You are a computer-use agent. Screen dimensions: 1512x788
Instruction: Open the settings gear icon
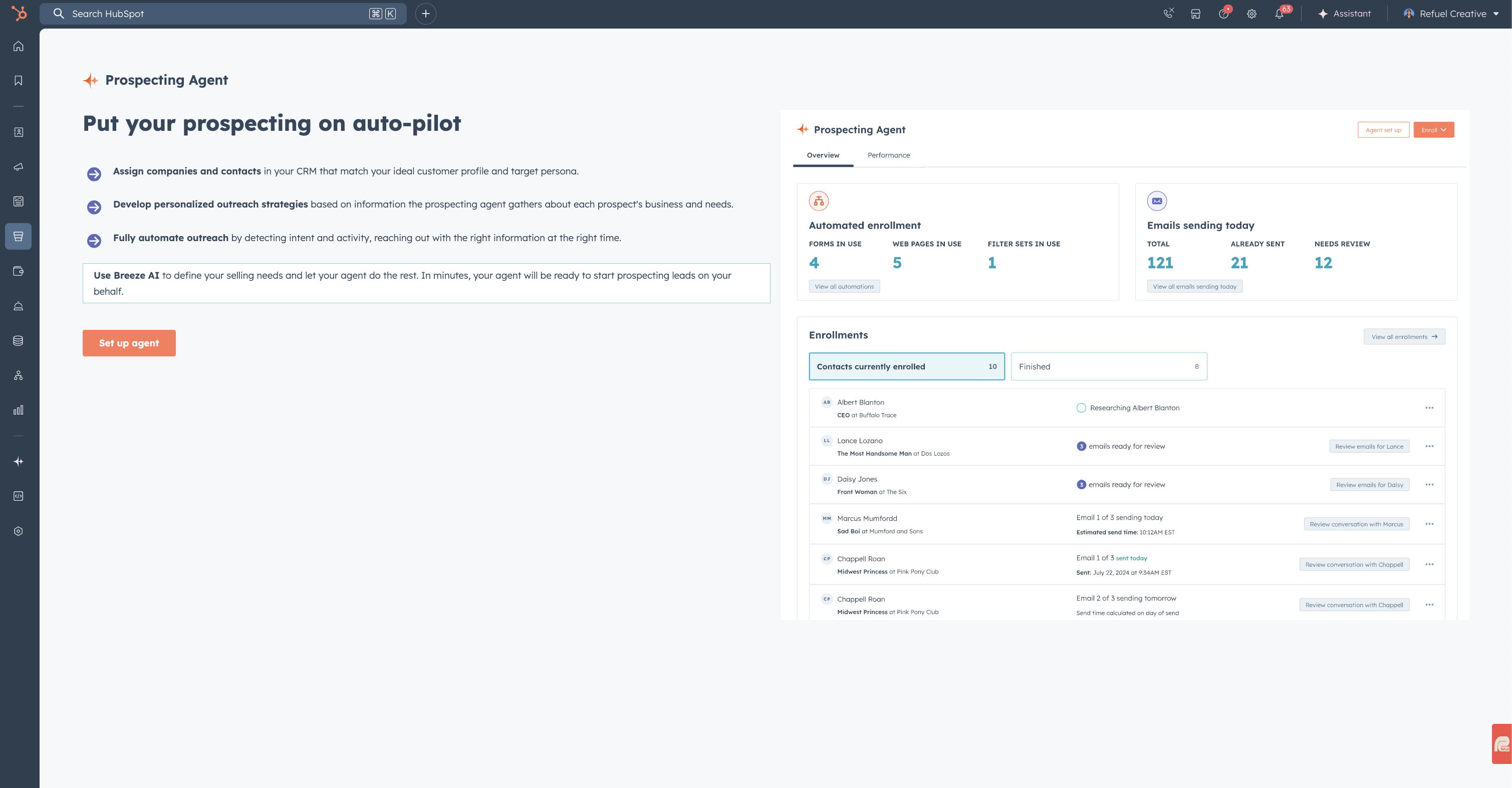pos(1251,14)
